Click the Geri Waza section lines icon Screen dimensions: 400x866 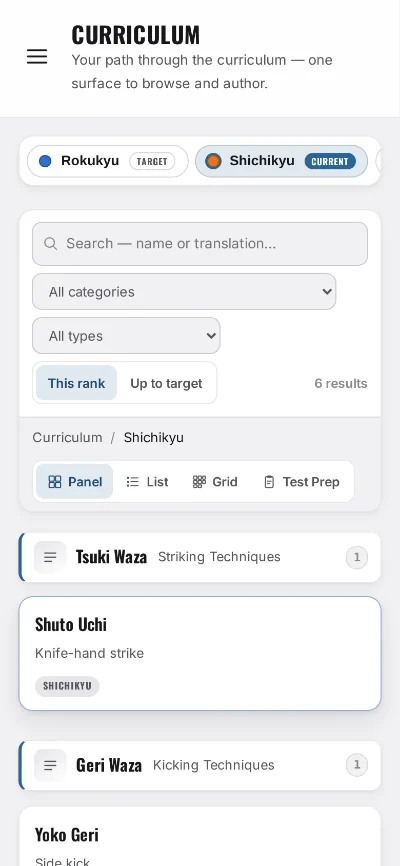pyautogui.click(x=50, y=765)
